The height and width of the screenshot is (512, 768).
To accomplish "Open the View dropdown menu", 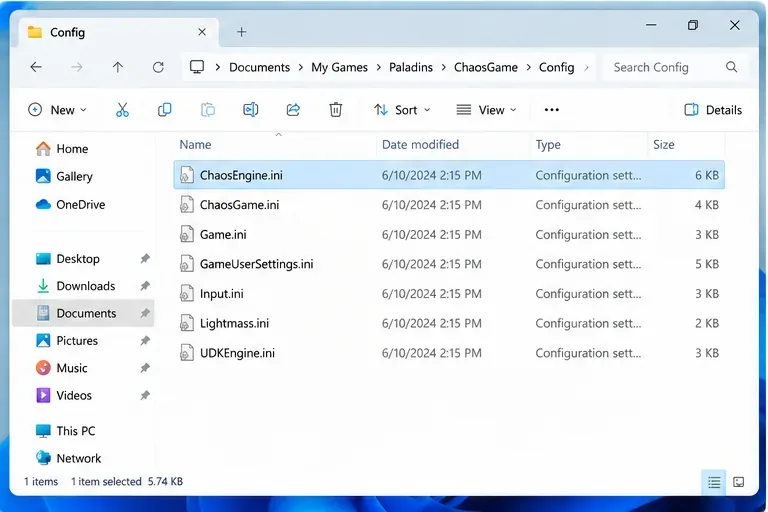I will 486,110.
